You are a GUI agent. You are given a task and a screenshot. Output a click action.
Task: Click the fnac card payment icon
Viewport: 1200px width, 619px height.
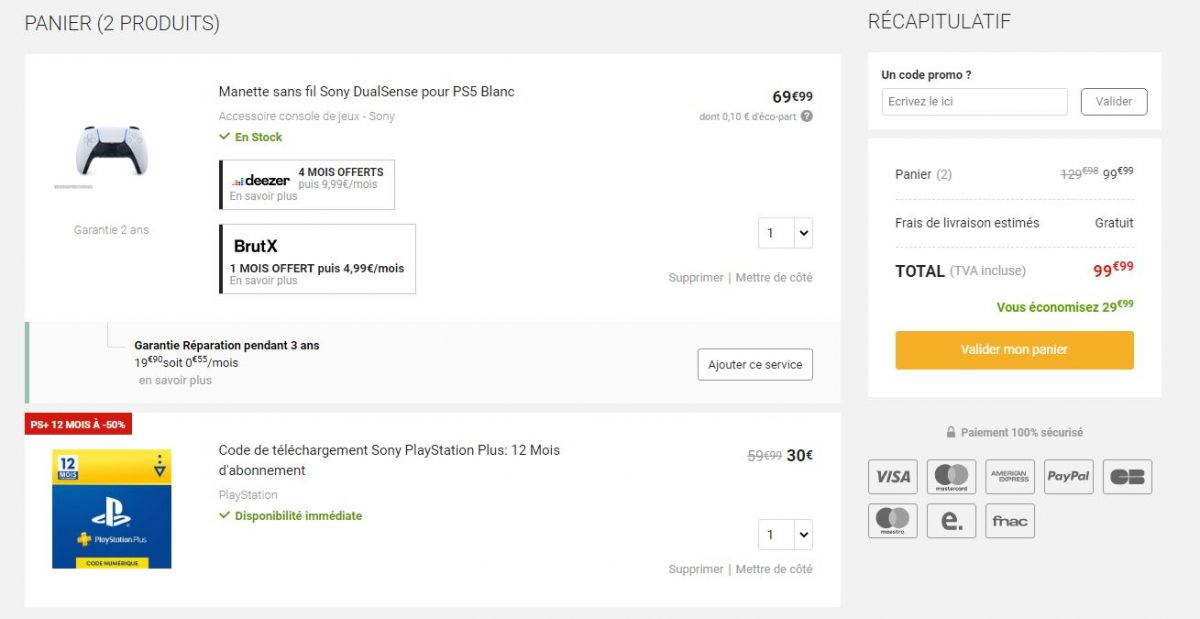click(x=1010, y=521)
